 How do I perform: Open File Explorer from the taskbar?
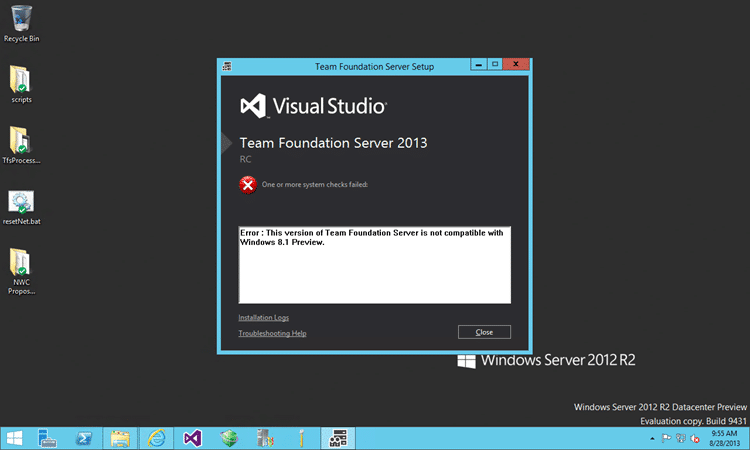click(120, 438)
